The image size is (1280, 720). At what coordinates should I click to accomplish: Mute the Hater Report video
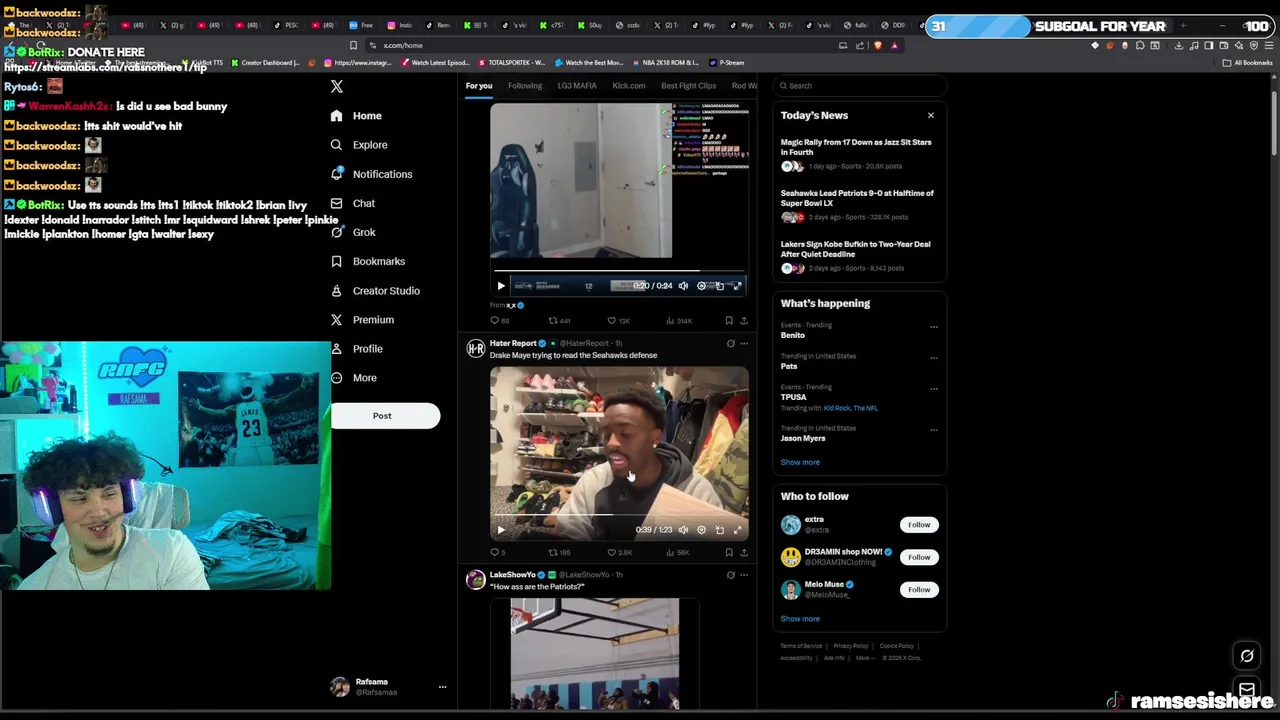(683, 530)
